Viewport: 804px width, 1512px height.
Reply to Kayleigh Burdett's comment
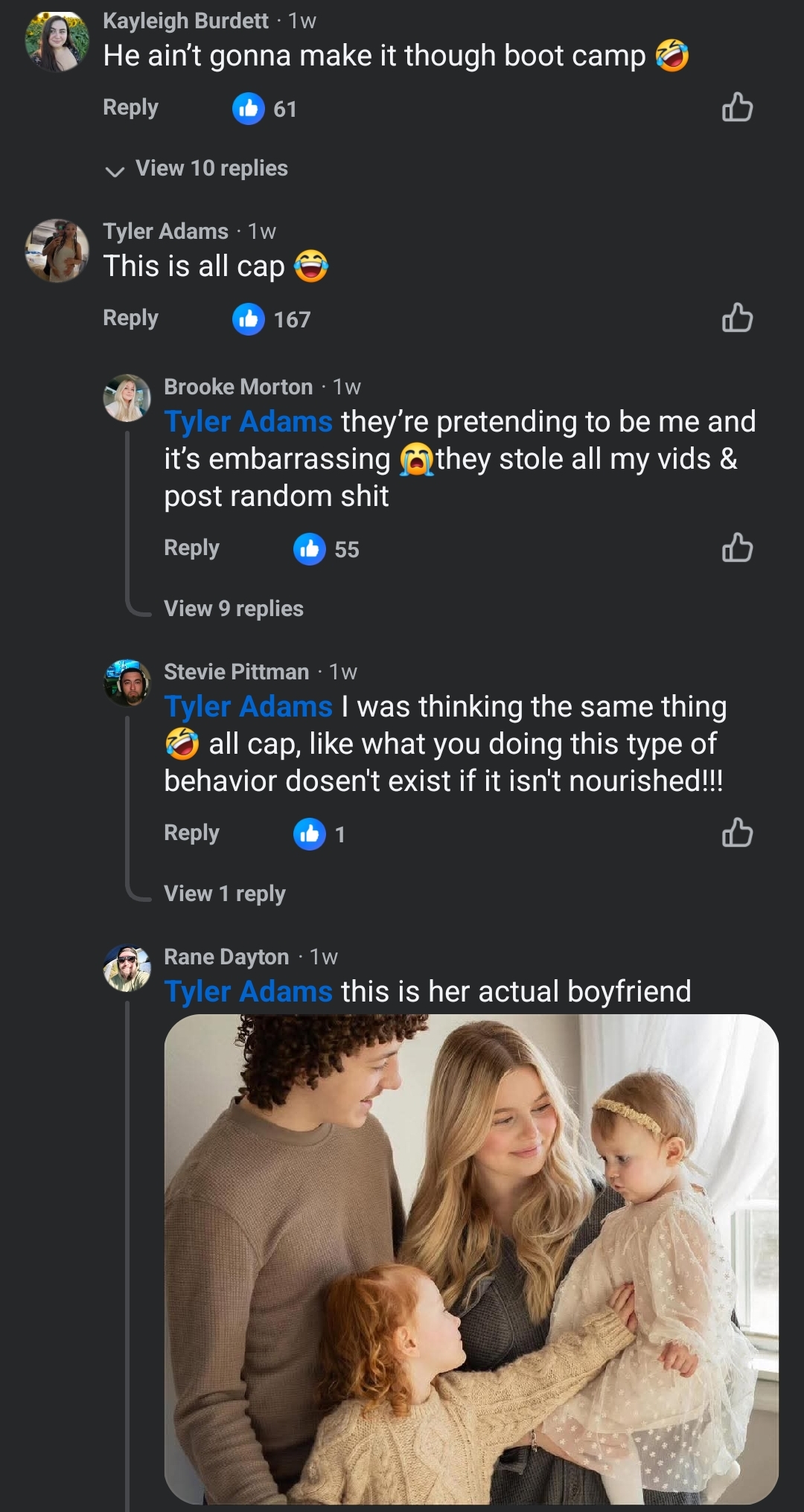[130, 108]
